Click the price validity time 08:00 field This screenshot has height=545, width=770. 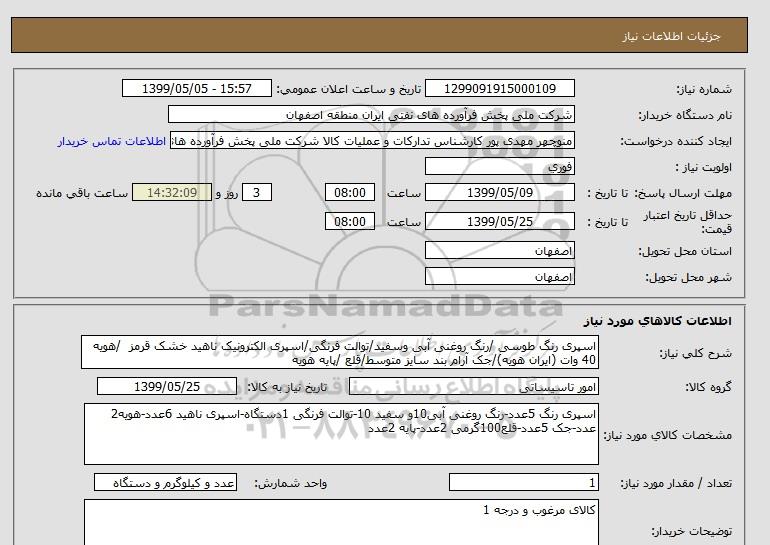tap(350, 221)
